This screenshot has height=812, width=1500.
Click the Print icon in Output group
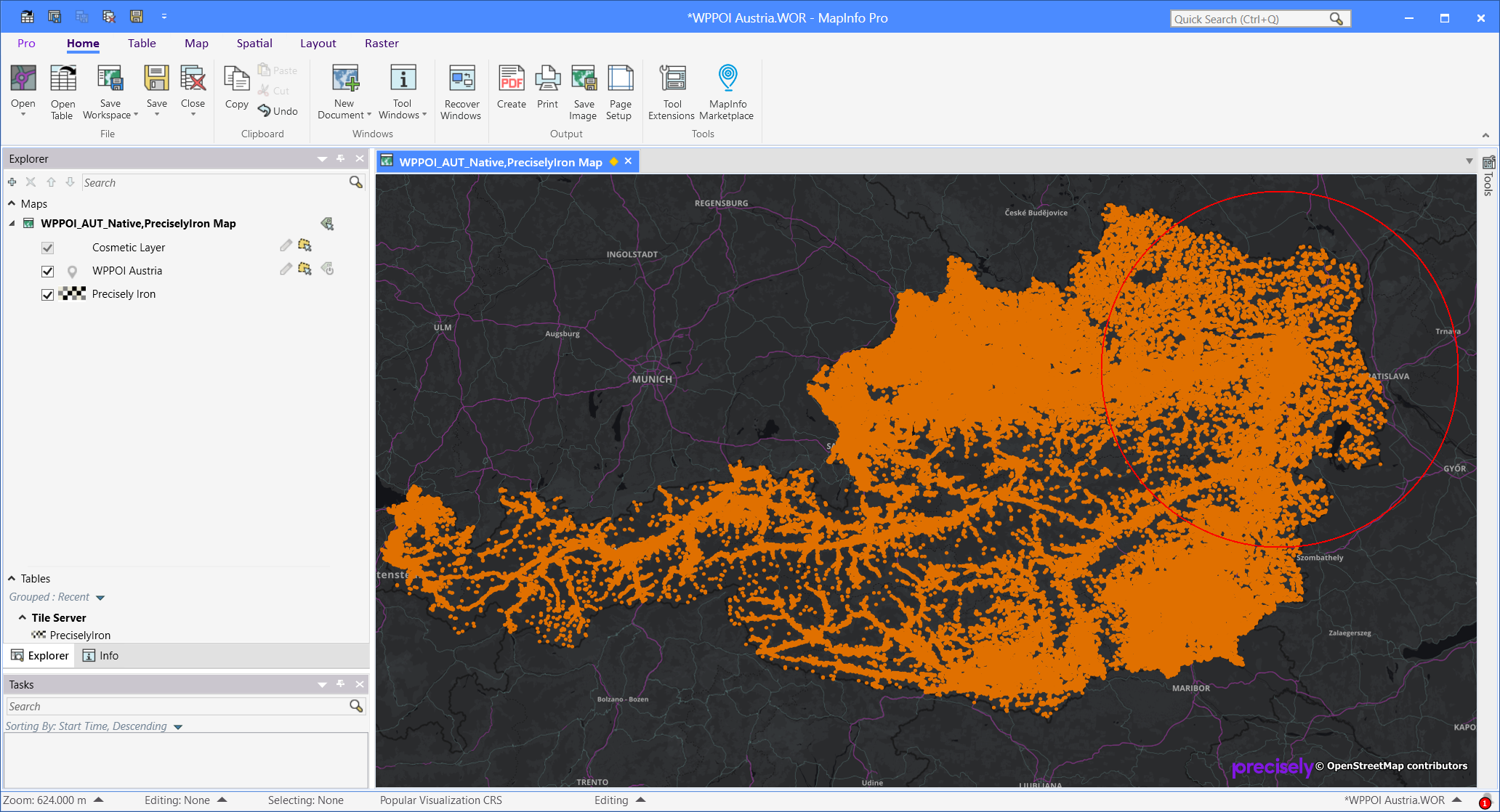coord(547,78)
